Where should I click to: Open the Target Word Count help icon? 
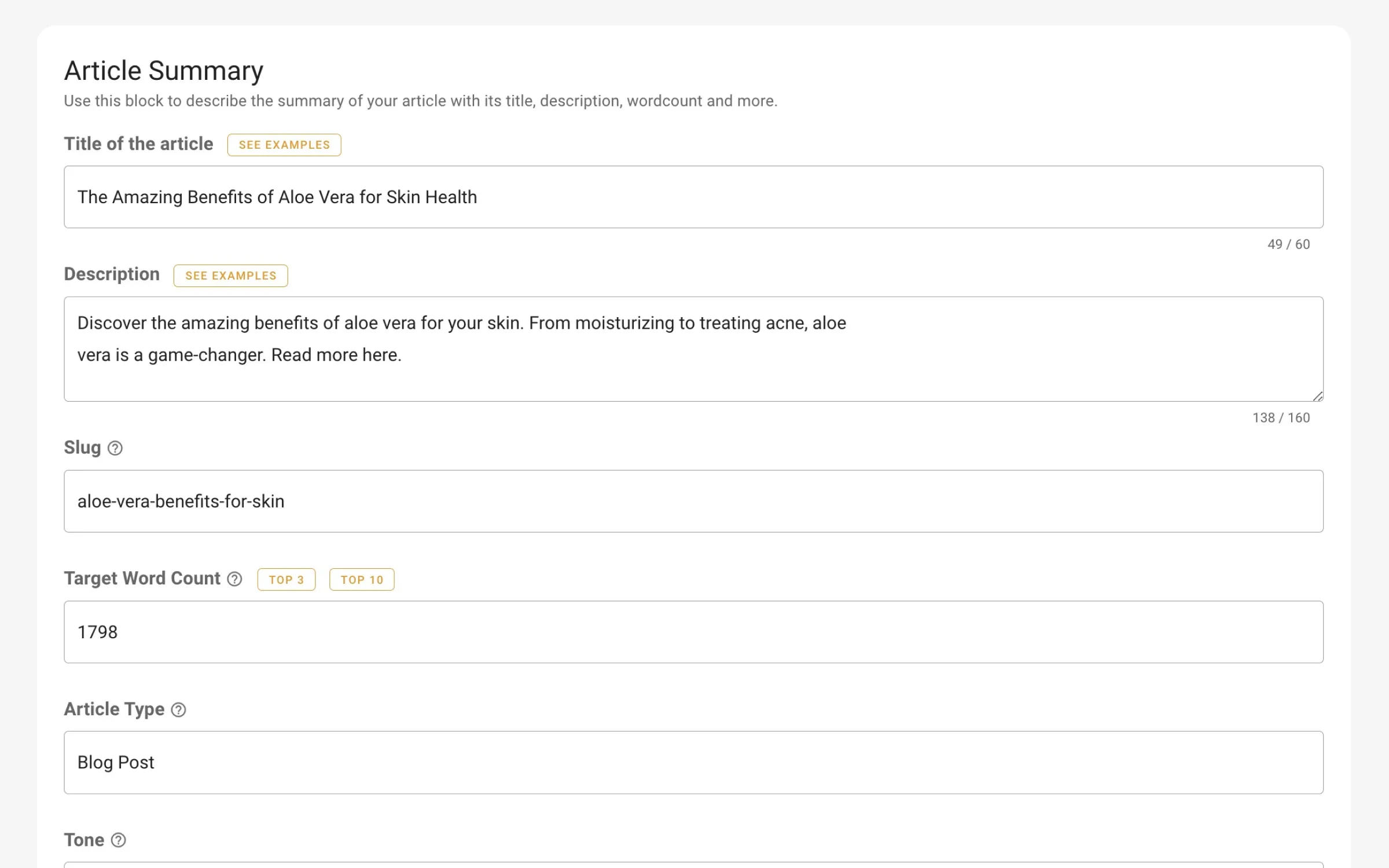[234, 579]
